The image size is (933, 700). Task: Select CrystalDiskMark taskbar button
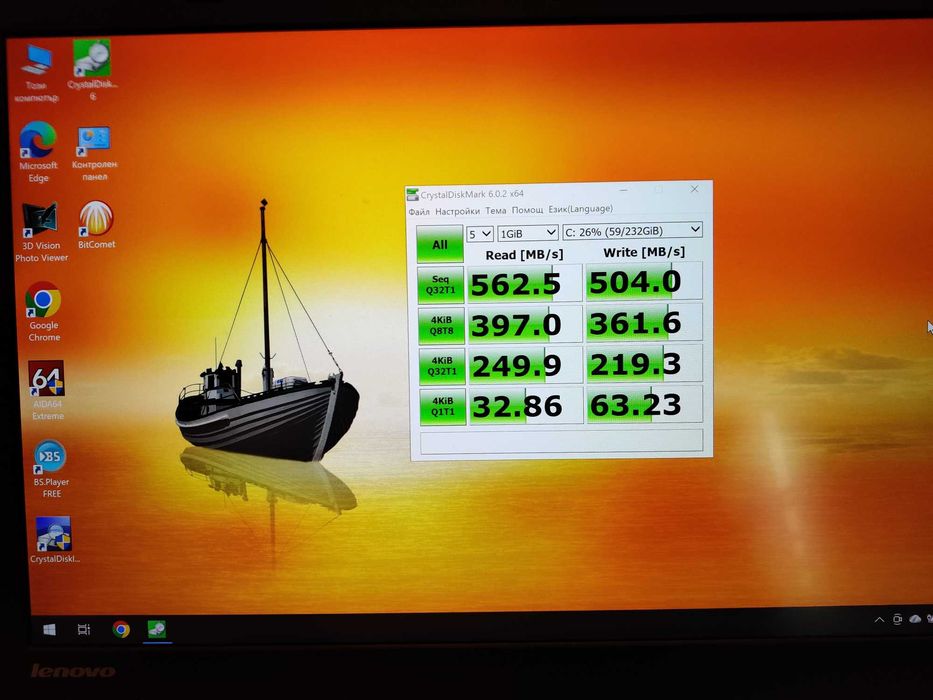click(157, 629)
